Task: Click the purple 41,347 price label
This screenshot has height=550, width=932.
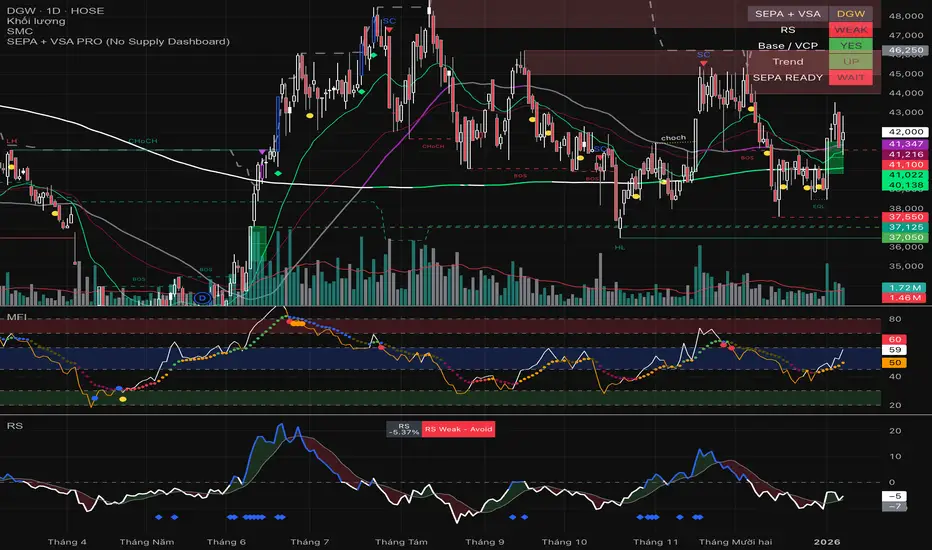Action: click(x=906, y=144)
